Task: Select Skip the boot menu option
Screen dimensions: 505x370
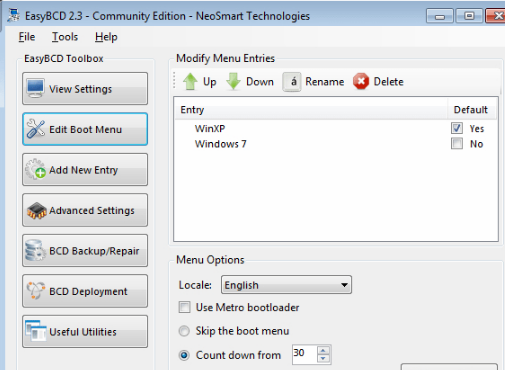Action: (184, 331)
